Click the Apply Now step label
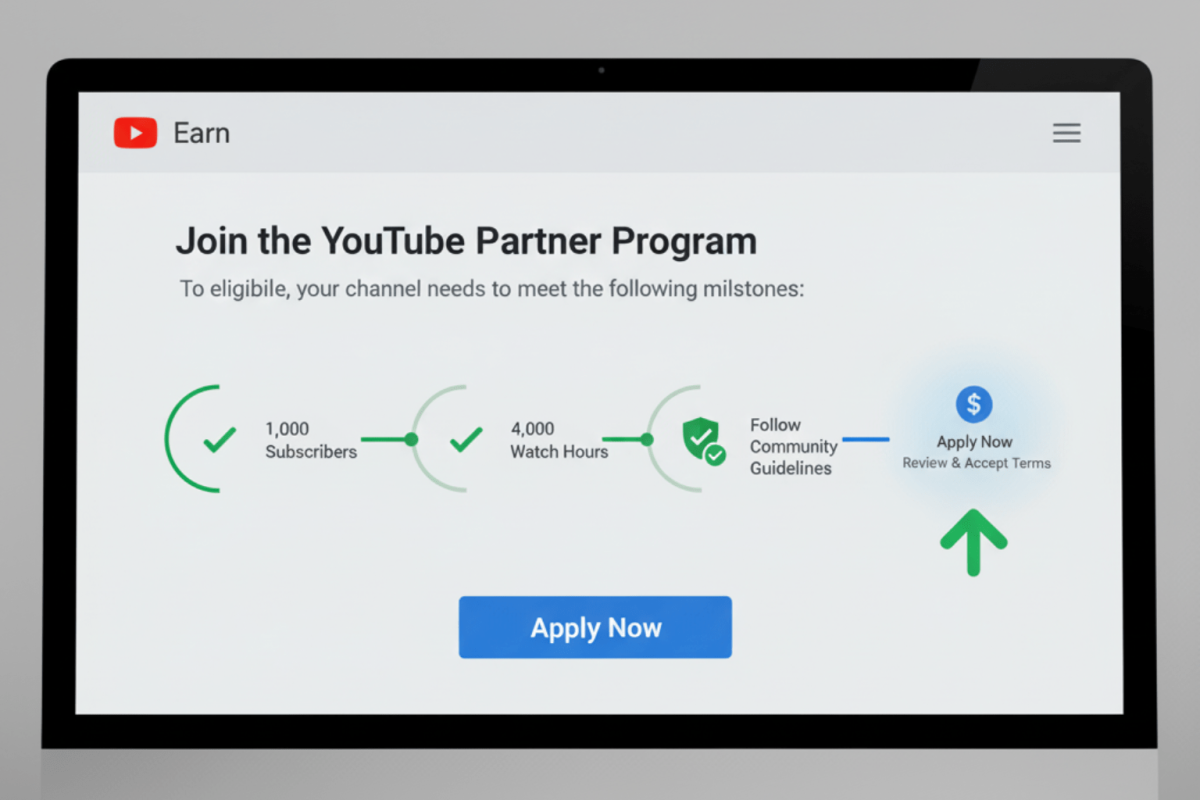This screenshot has height=800, width=1200. point(975,442)
